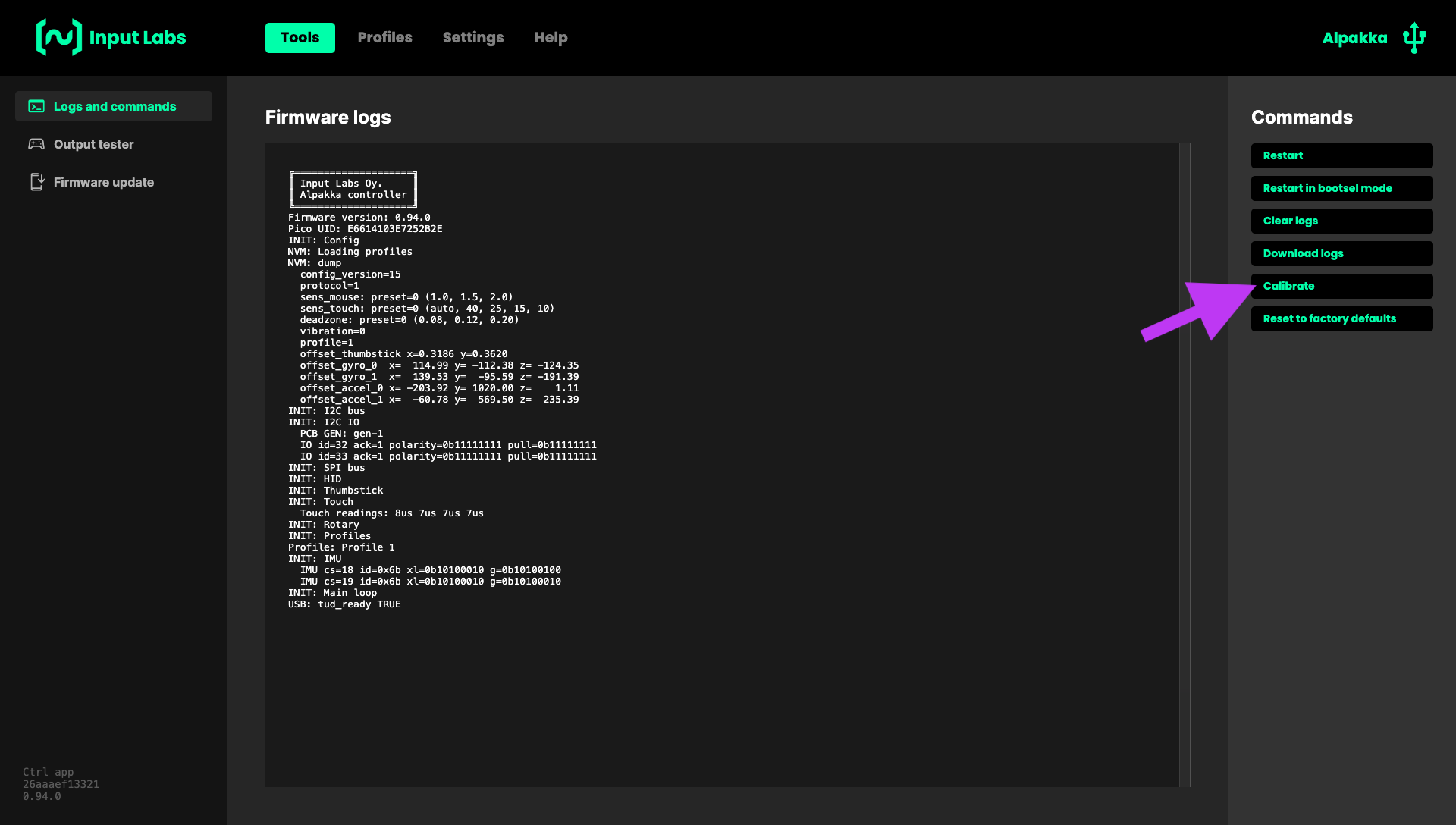Click Reset to factory defaults
This screenshot has width=1456, height=825.
coord(1341,318)
